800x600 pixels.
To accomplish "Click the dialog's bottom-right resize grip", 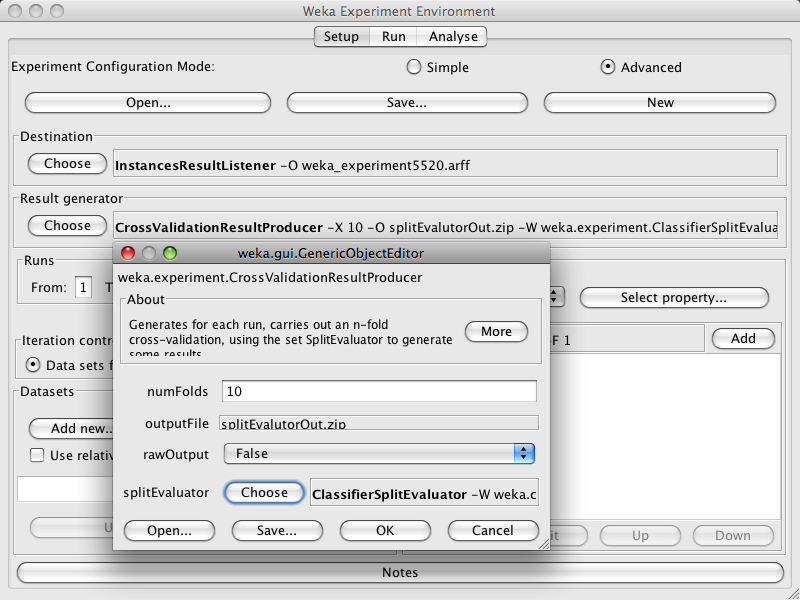I will click(544, 544).
